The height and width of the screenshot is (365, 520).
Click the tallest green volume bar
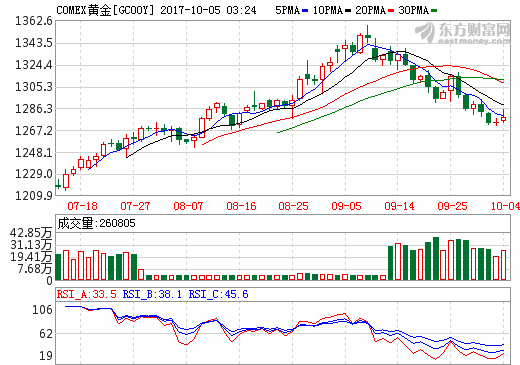[436, 259]
